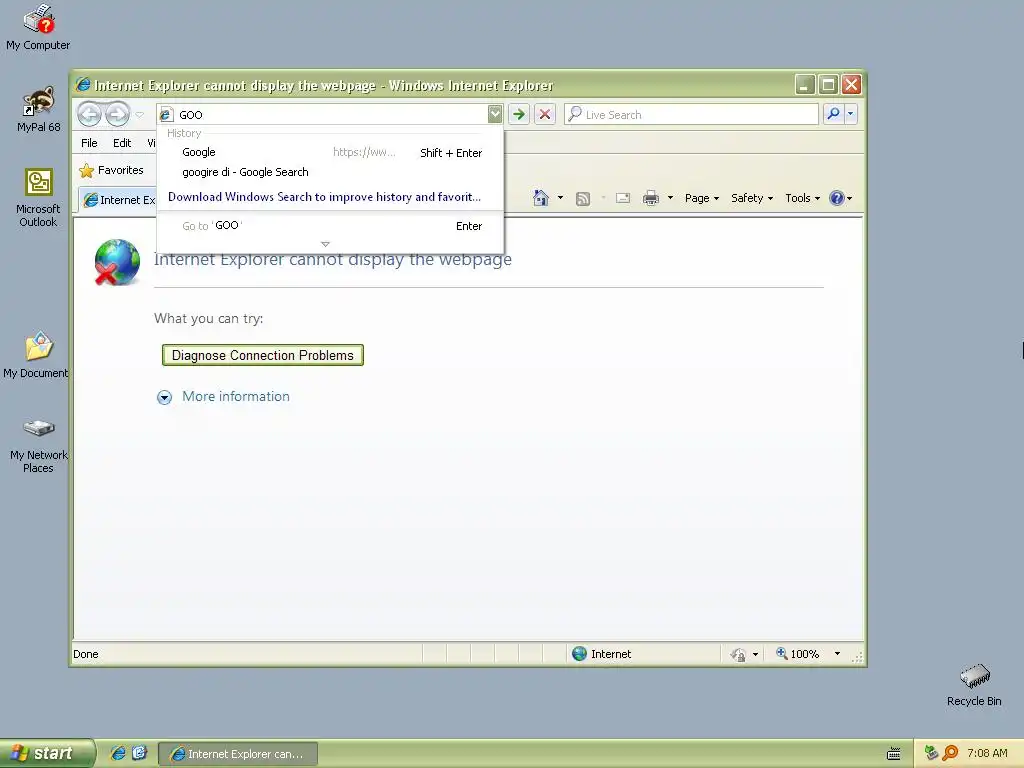Select the My Computer desktop icon

click(x=38, y=28)
